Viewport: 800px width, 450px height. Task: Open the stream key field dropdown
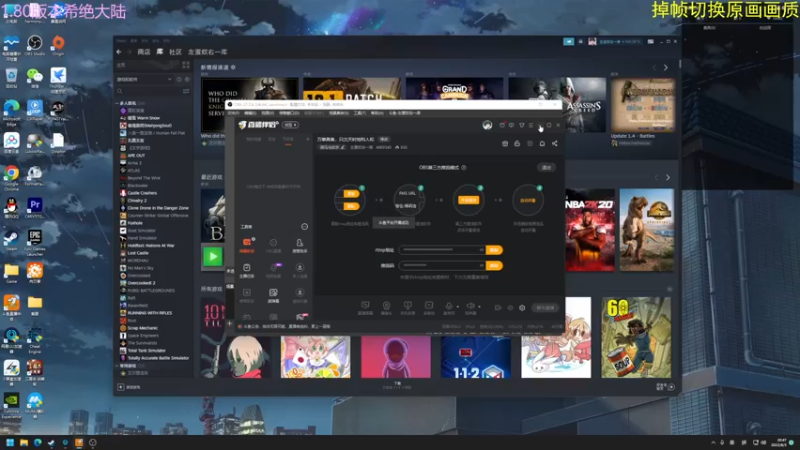click(481, 266)
